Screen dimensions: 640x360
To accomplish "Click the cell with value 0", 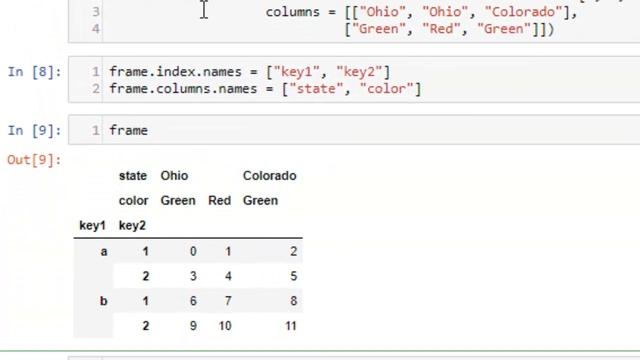I will click(193, 251).
